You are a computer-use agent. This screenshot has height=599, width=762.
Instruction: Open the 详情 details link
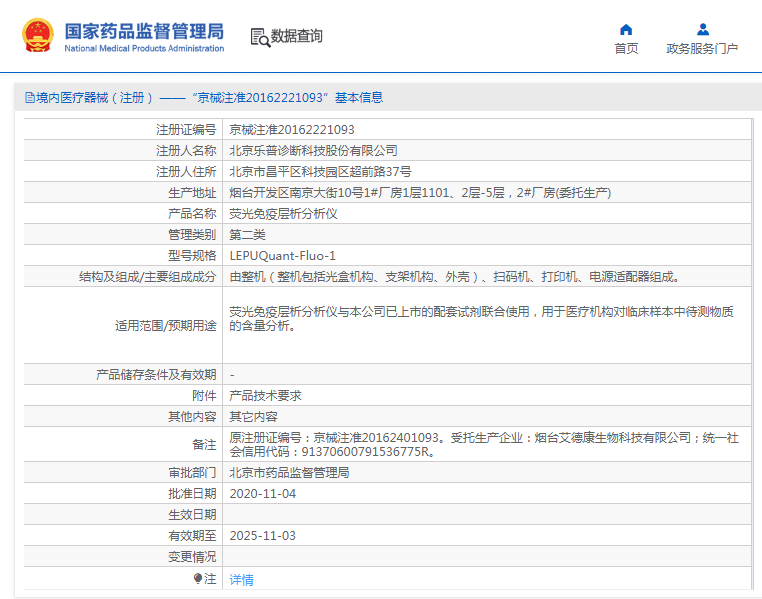(242, 580)
